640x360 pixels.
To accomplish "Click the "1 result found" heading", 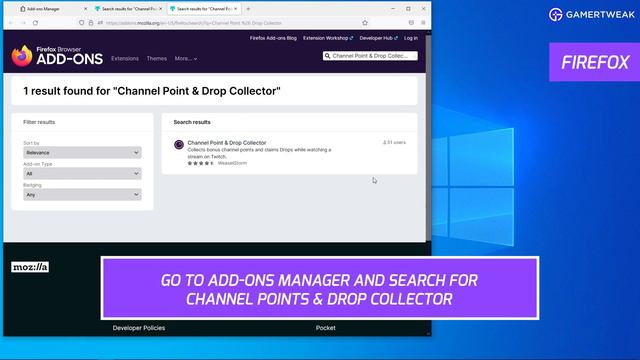I will 152,91.
